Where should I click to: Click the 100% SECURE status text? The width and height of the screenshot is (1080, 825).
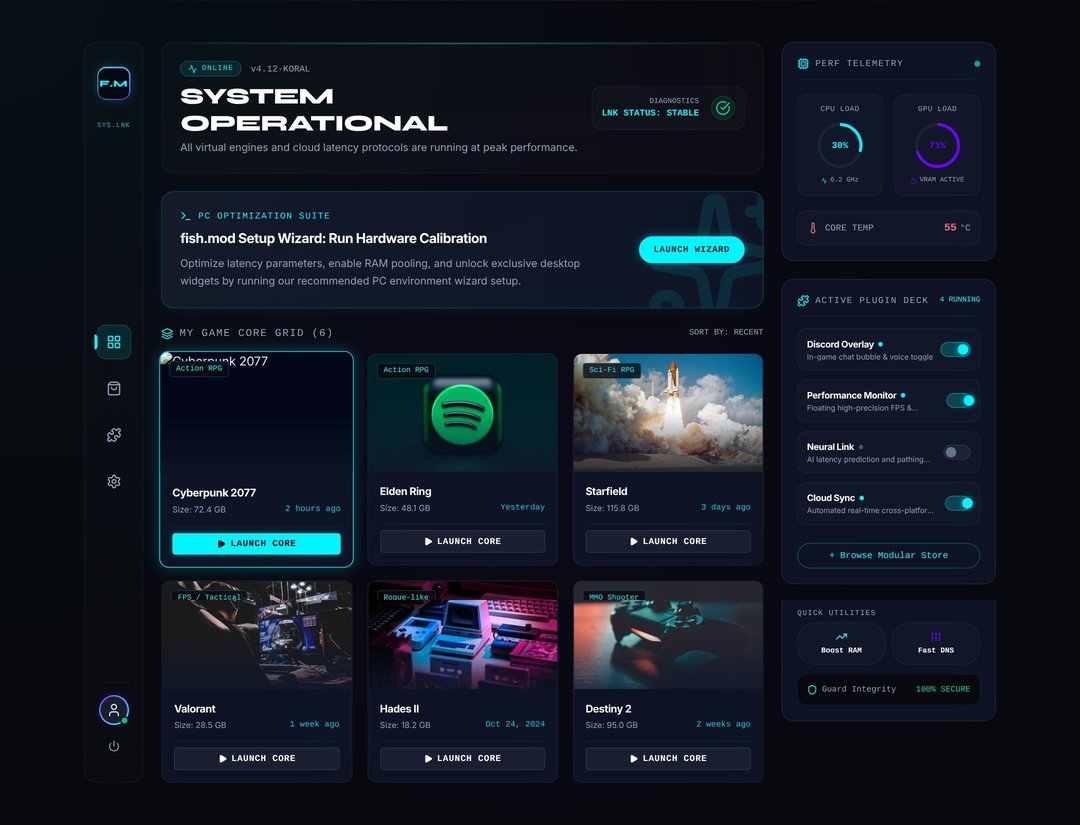pos(943,689)
